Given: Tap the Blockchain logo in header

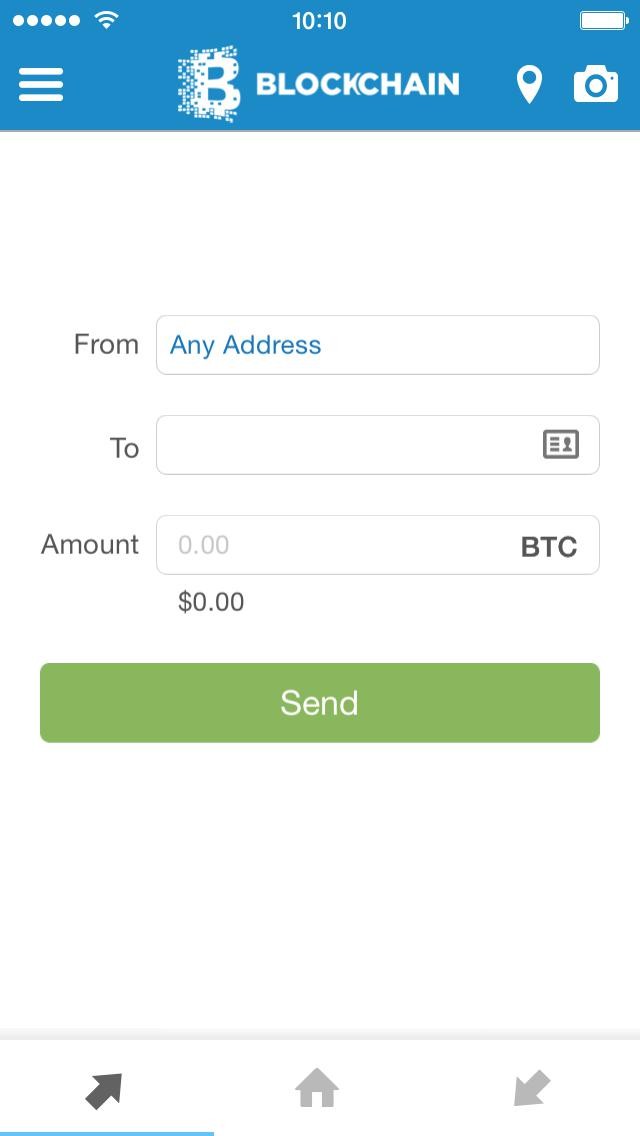Looking at the screenshot, I should click(318, 84).
